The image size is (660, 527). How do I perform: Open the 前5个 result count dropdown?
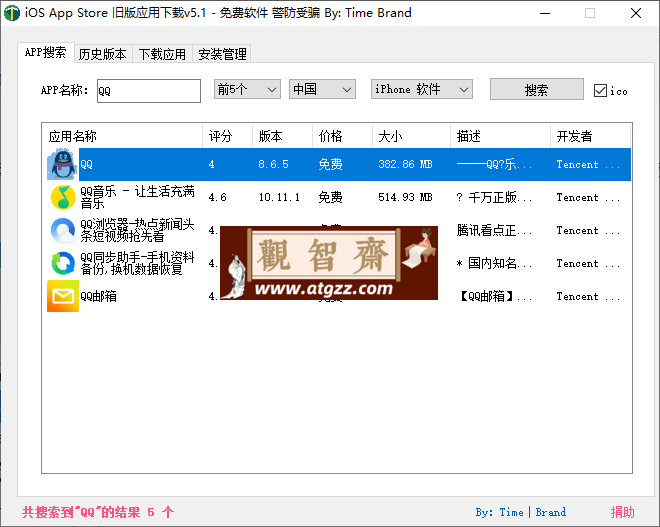(247, 89)
